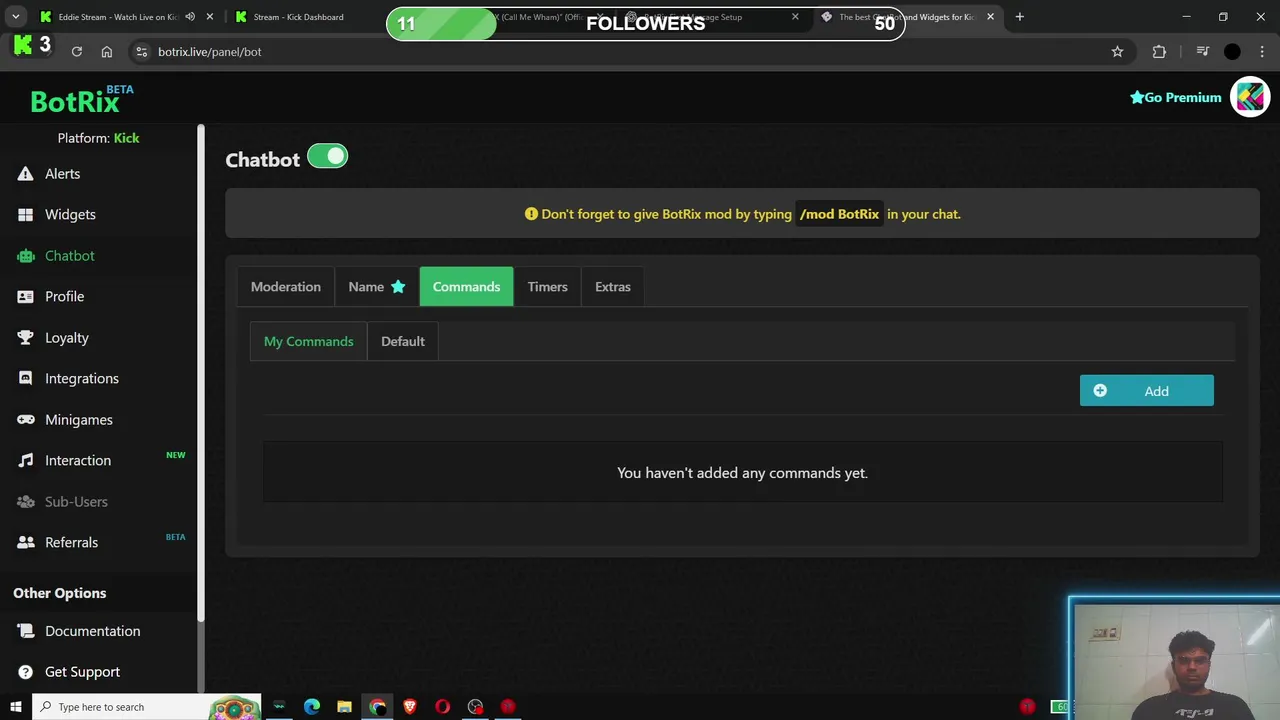Switch to the Default commands sub-tab
1280x720 pixels.
click(403, 341)
